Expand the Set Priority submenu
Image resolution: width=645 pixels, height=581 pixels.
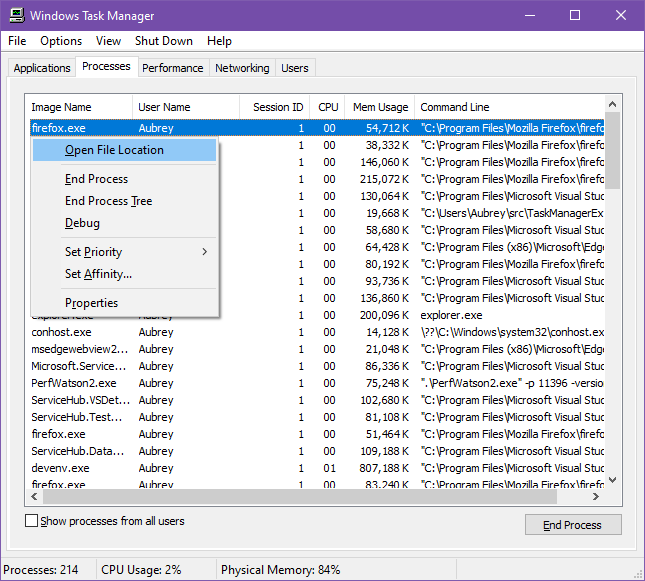pos(124,252)
